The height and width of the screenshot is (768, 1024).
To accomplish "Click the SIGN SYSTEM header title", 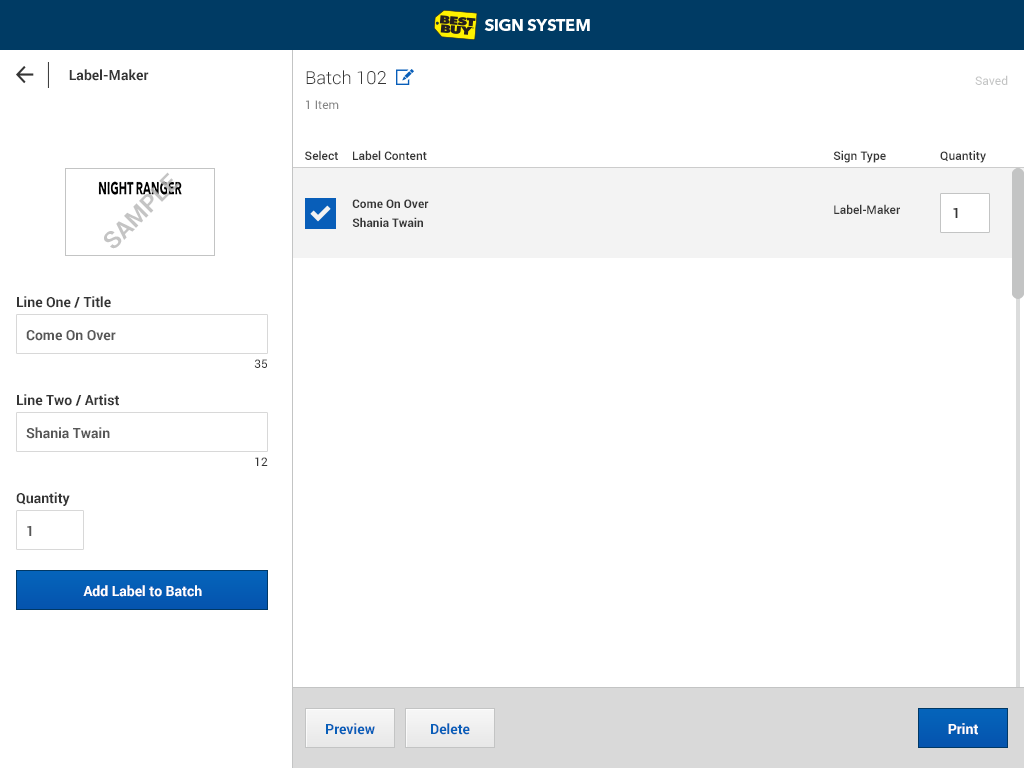I will point(537,25).
